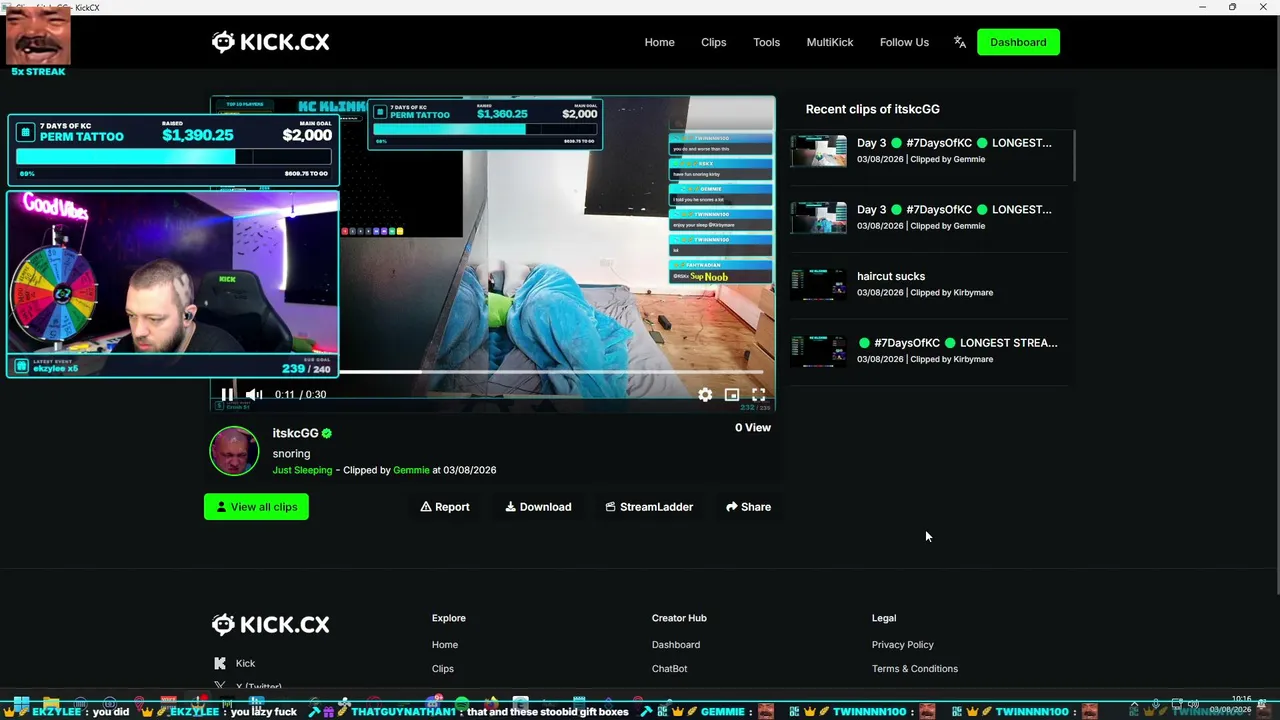The image size is (1280, 720).
Task: Open the Kick social link in footer
Action: (235, 663)
